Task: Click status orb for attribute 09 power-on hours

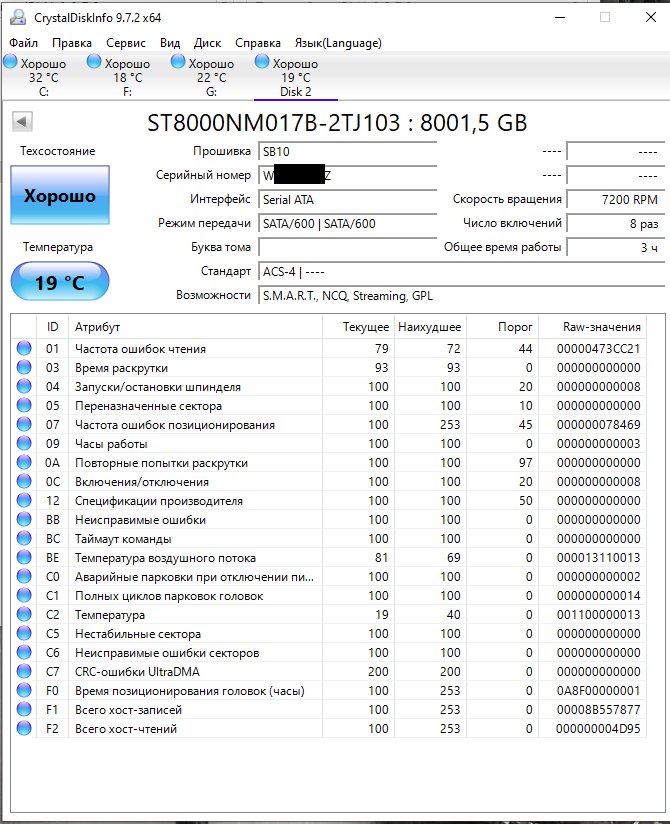Action: pos(24,443)
